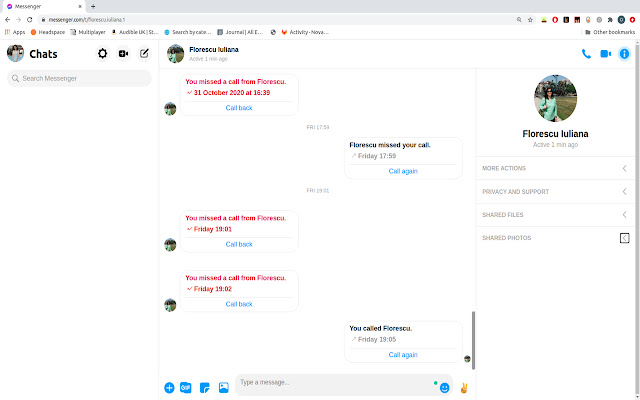Open Chrome profile avatar icon
Screen dimensions: 640x400
coord(621,20)
